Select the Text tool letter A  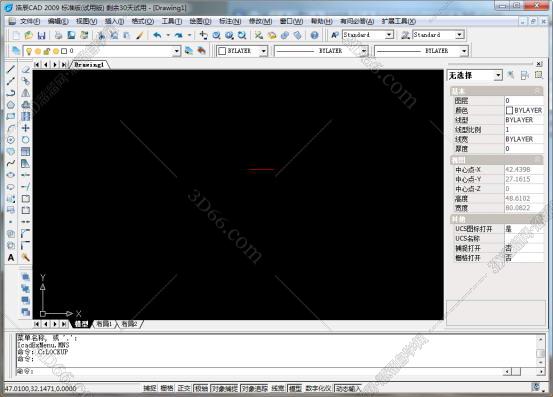pyautogui.click(x=11, y=257)
